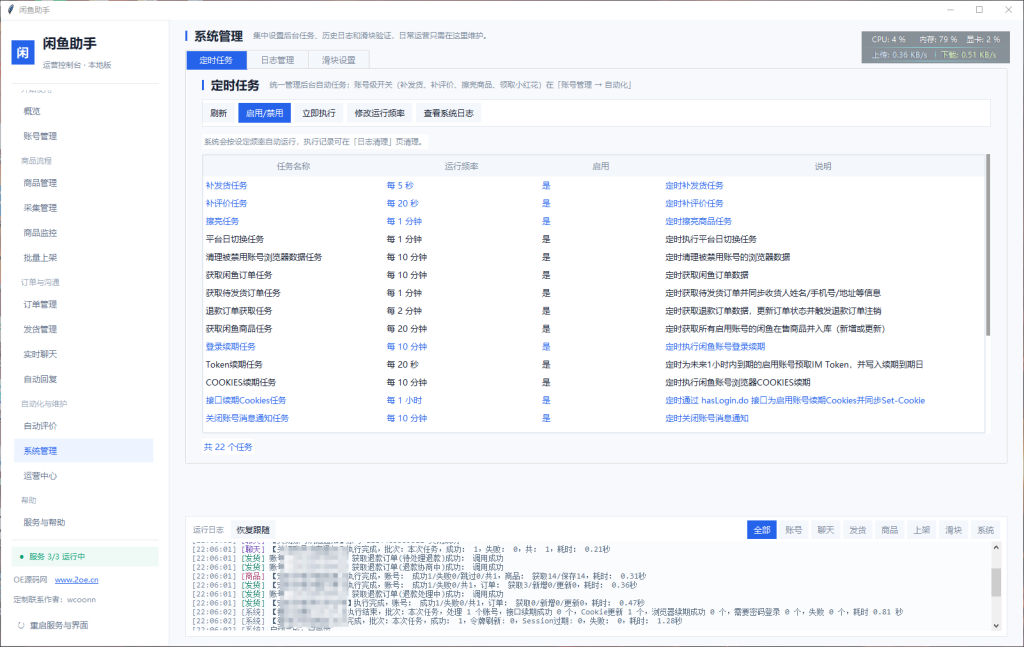Filter logs by 账号
The width and height of the screenshot is (1024, 647).
click(x=793, y=530)
